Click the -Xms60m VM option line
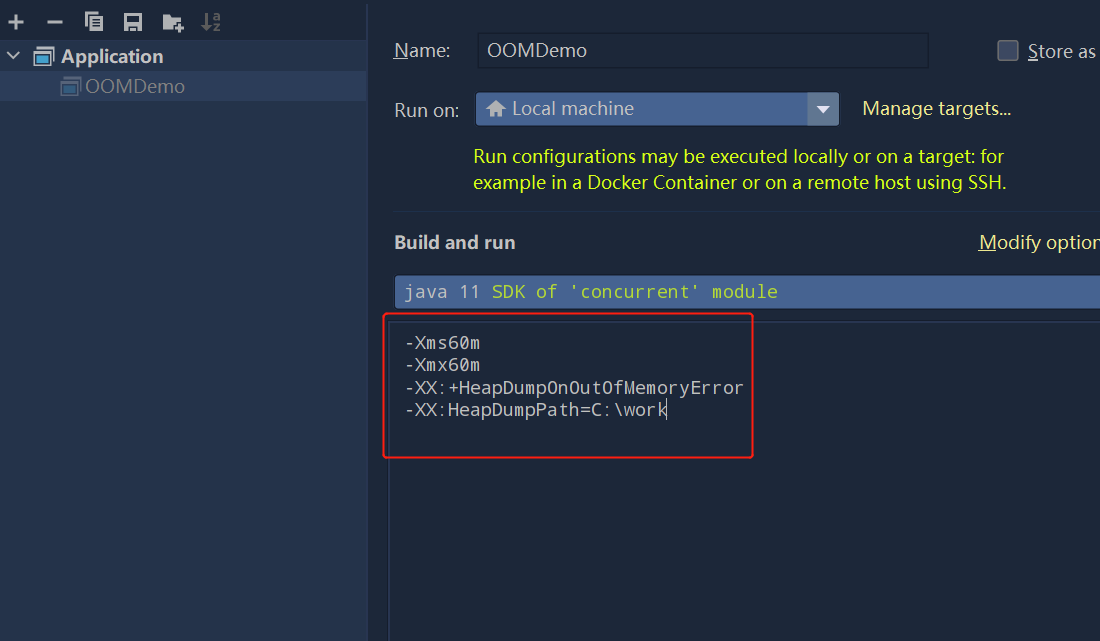The image size is (1100, 641). tap(442, 343)
